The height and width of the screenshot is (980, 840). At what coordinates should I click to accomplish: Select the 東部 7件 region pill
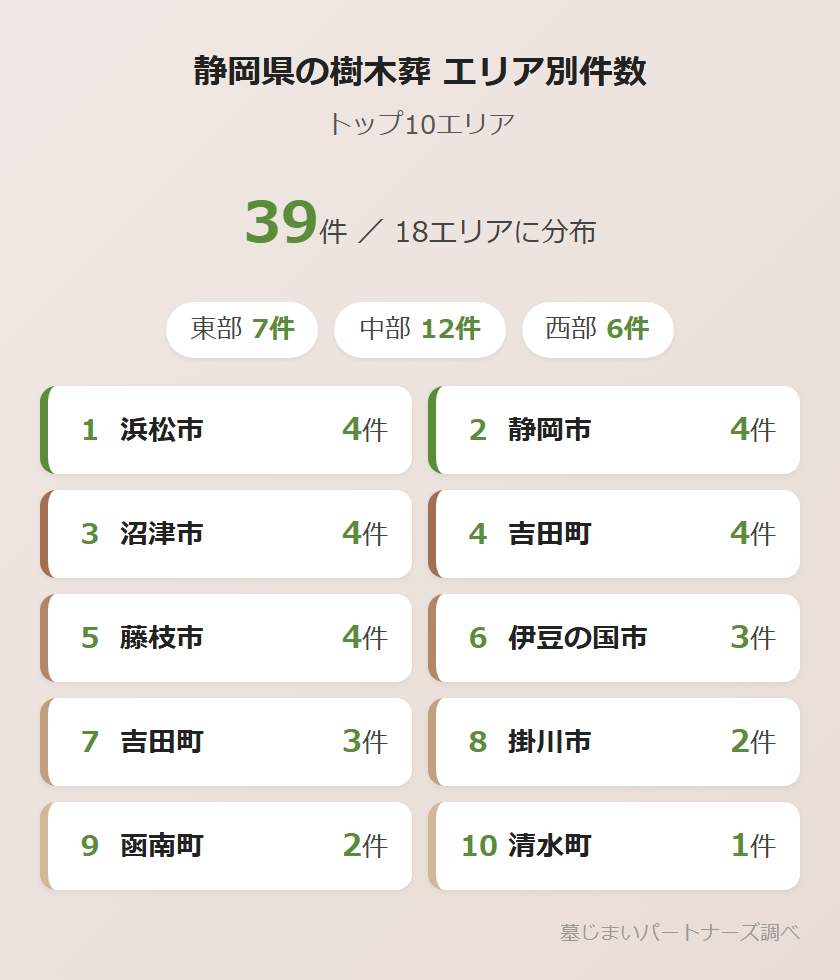pyautogui.click(x=242, y=329)
